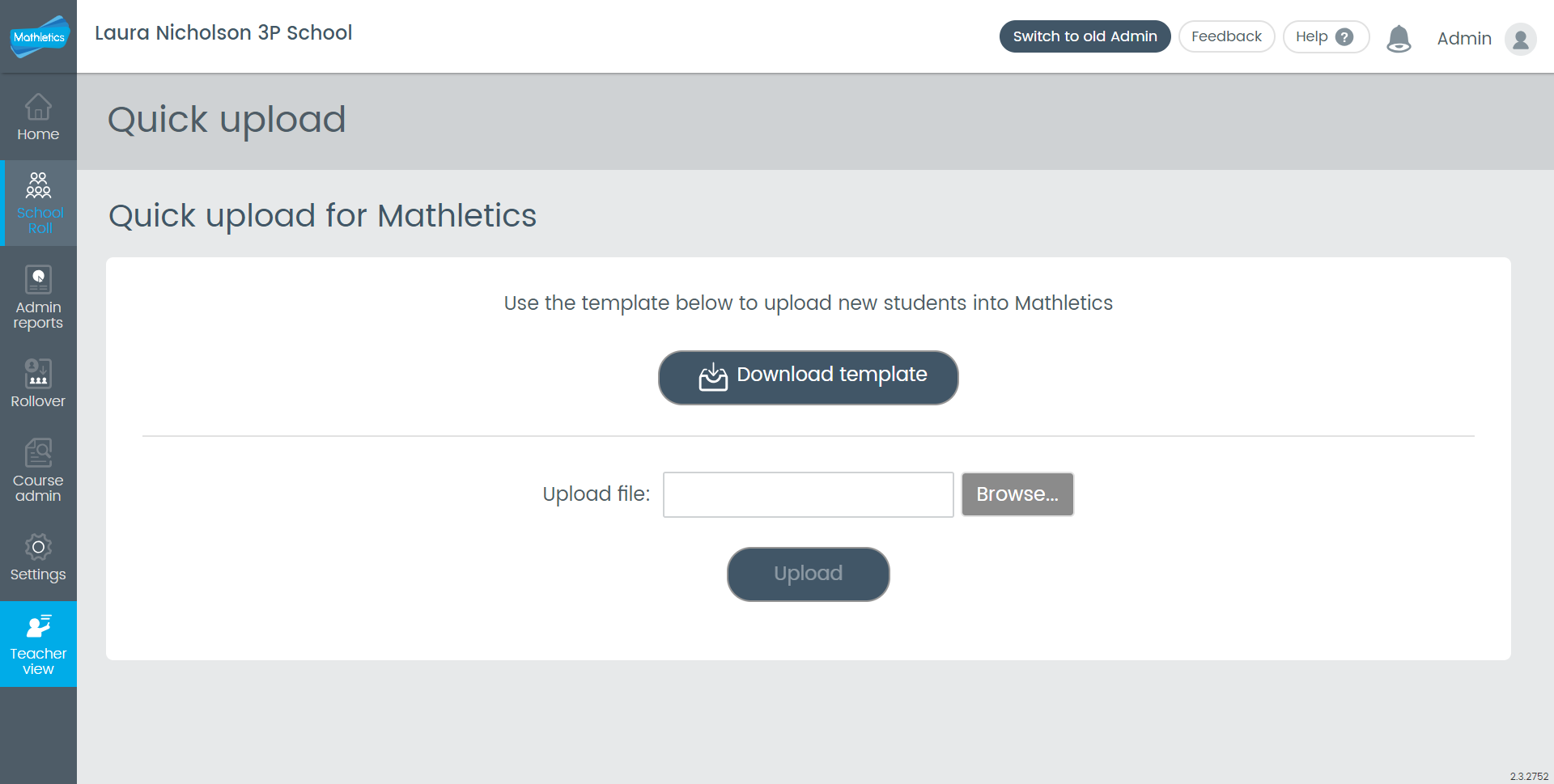Open the Feedback button

pyautogui.click(x=1226, y=36)
